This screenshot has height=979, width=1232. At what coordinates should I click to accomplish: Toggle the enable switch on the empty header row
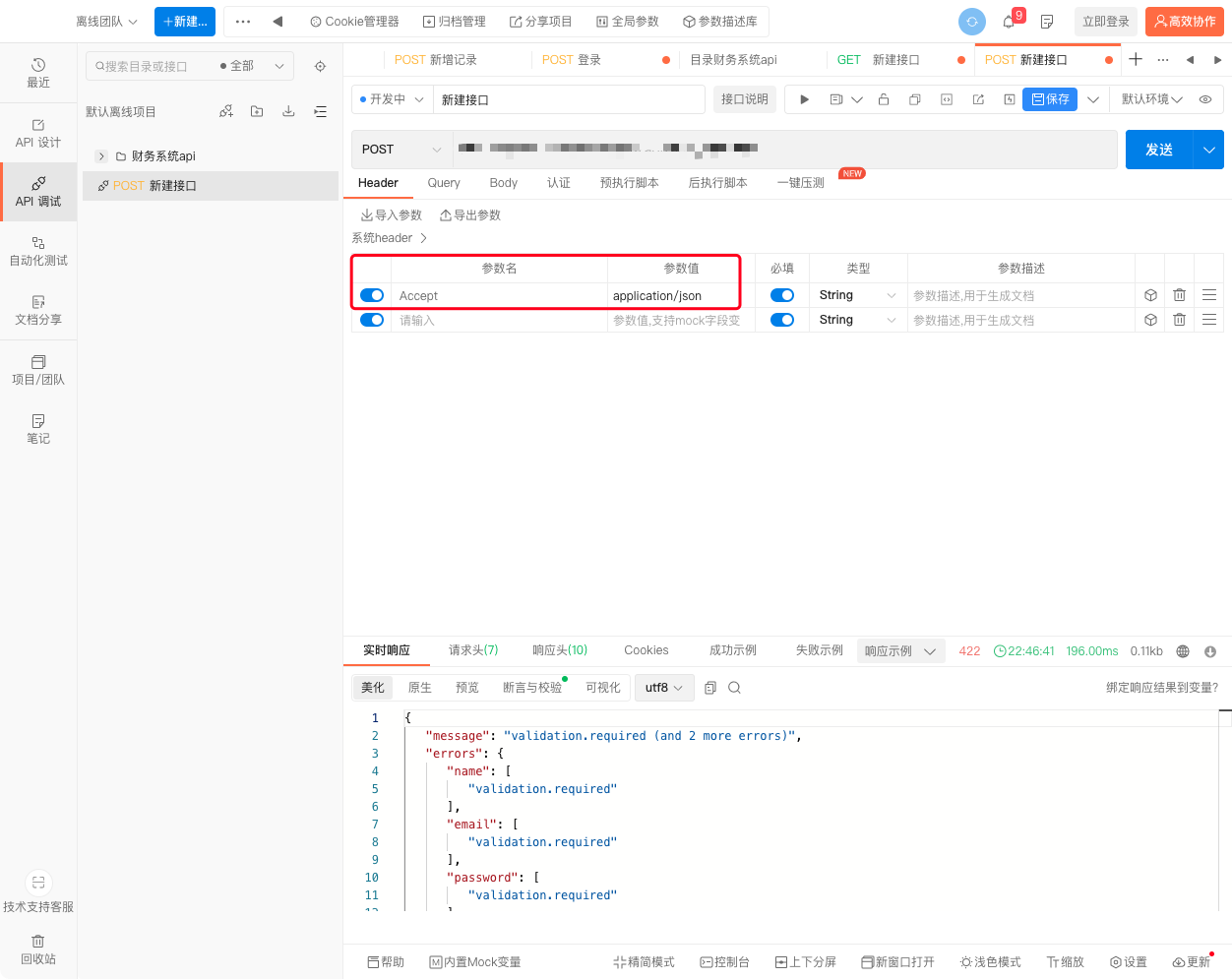pyautogui.click(x=372, y=320)
